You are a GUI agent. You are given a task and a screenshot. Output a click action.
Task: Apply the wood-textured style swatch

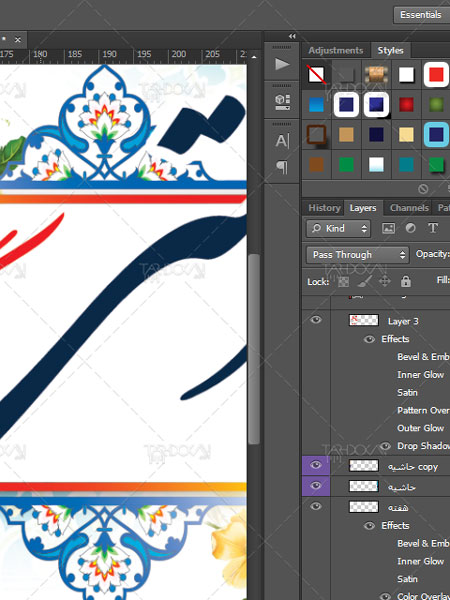pyautogui.click(x=376, y=74)
